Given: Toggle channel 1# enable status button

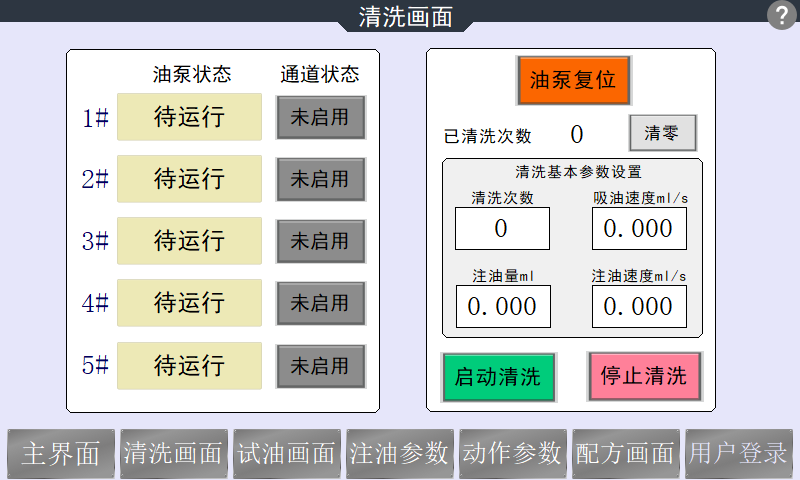Looking at the screenshot, I should point(320,117).
